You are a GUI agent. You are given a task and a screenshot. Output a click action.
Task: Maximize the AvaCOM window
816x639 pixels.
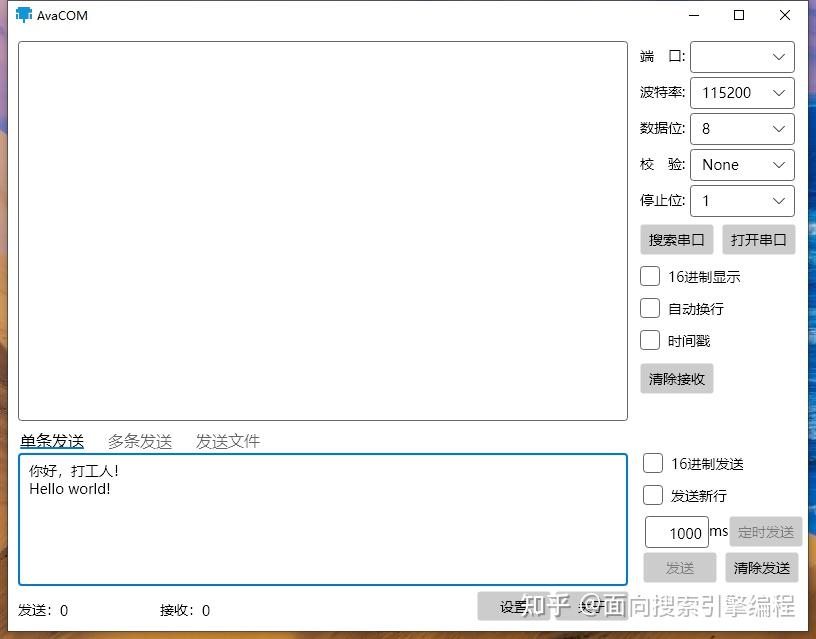pyautogui.click(x=738, y=15)
